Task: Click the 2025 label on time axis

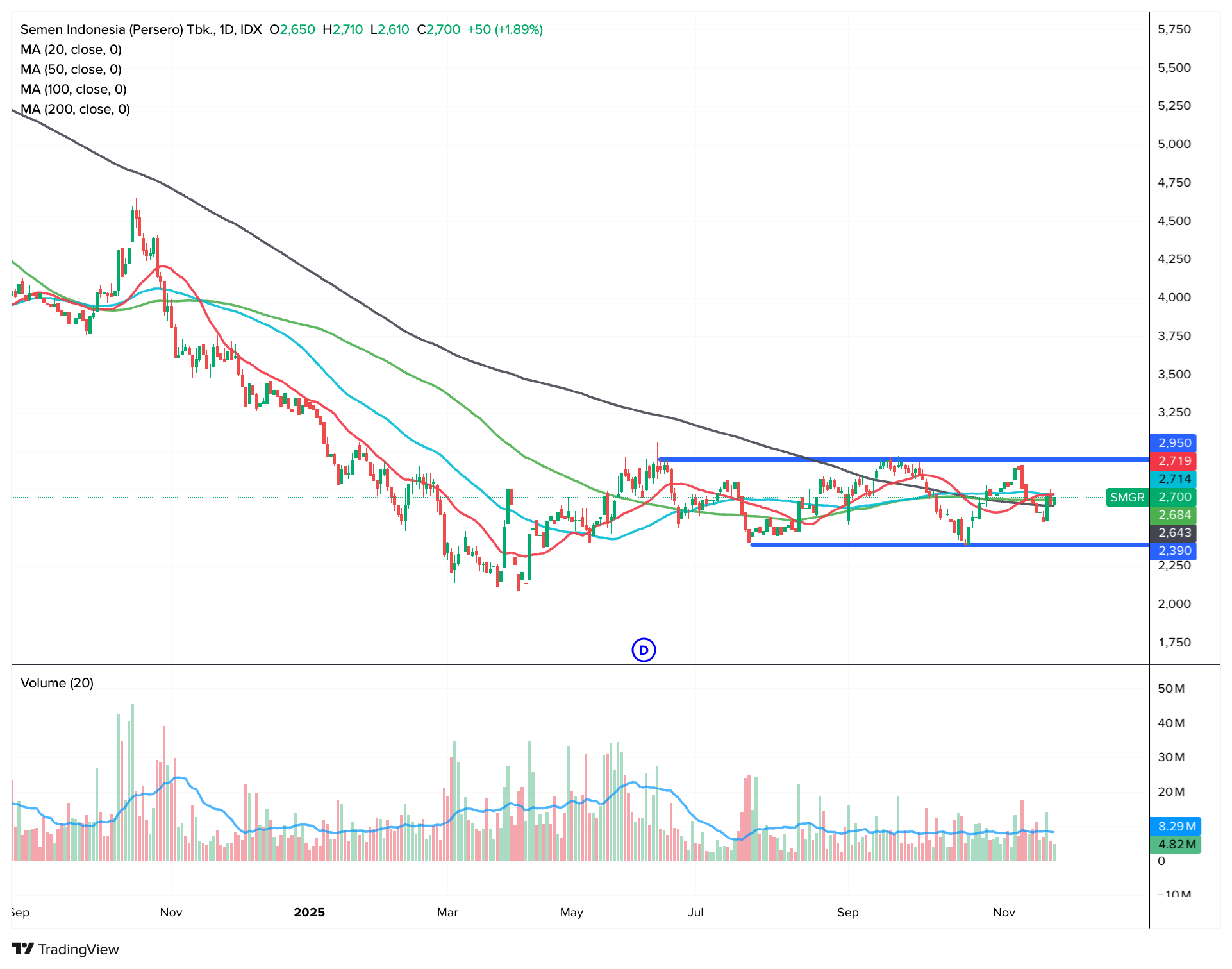Action: (309, 913)
